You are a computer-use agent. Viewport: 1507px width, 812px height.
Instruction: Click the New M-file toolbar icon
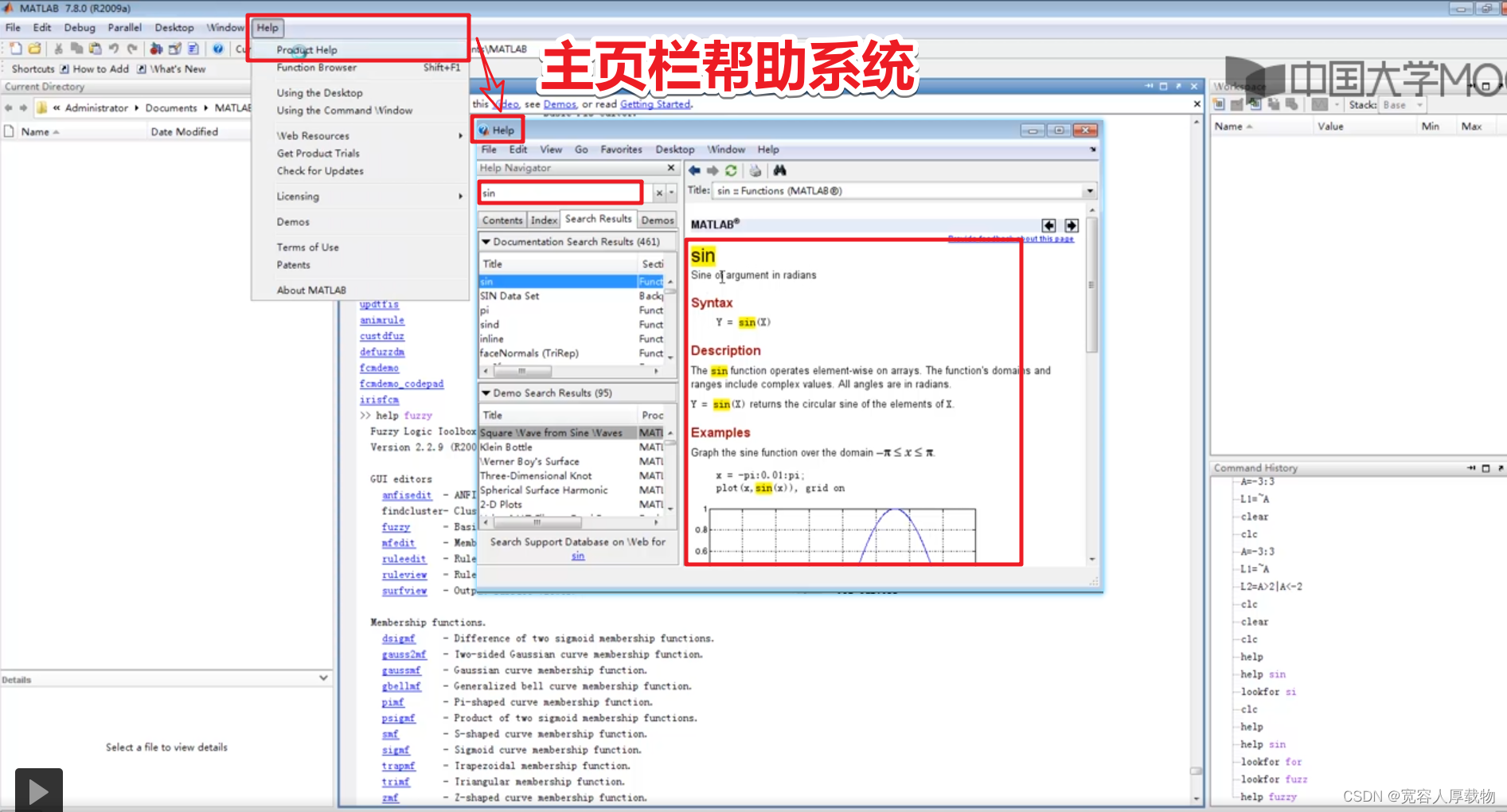pyautogui.click(x=16, y=49)
